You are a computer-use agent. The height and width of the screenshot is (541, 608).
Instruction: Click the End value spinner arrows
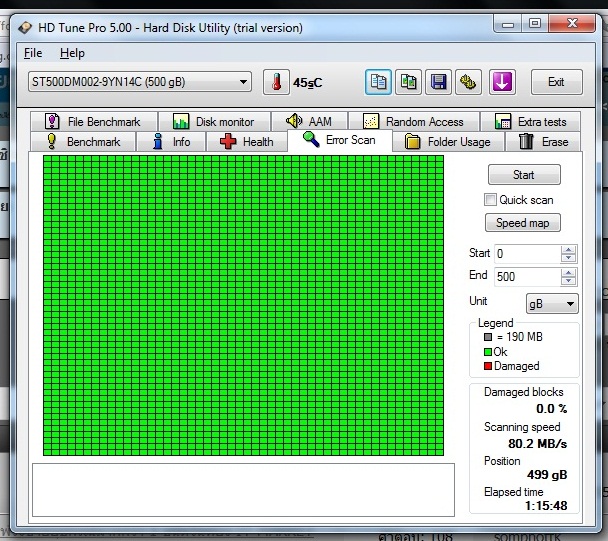pyautogui.click(x=569, y=276)
